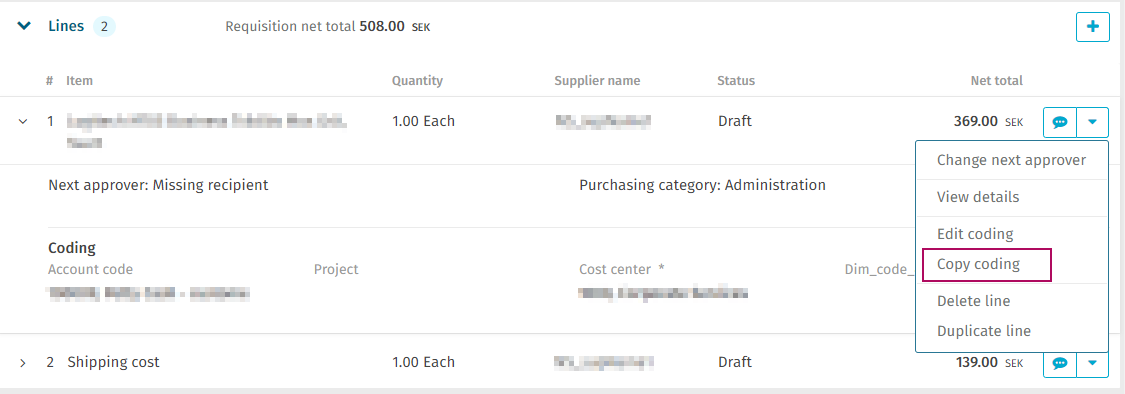The width and height of the screenshot is (1125, 394).
Task: Click the Net total column header
Action: tap(997, 80)
